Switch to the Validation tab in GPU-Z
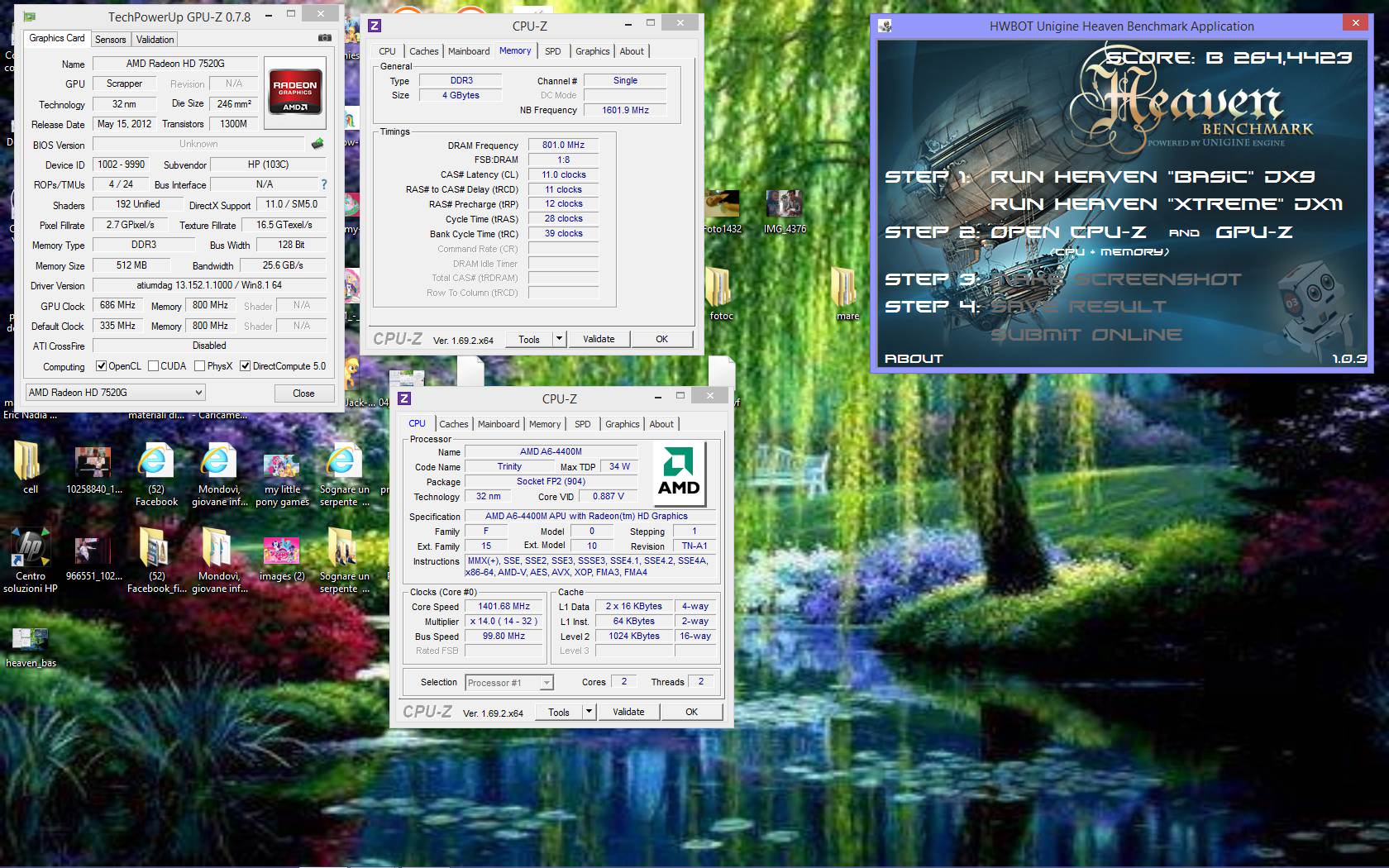 tap(155, 40)
